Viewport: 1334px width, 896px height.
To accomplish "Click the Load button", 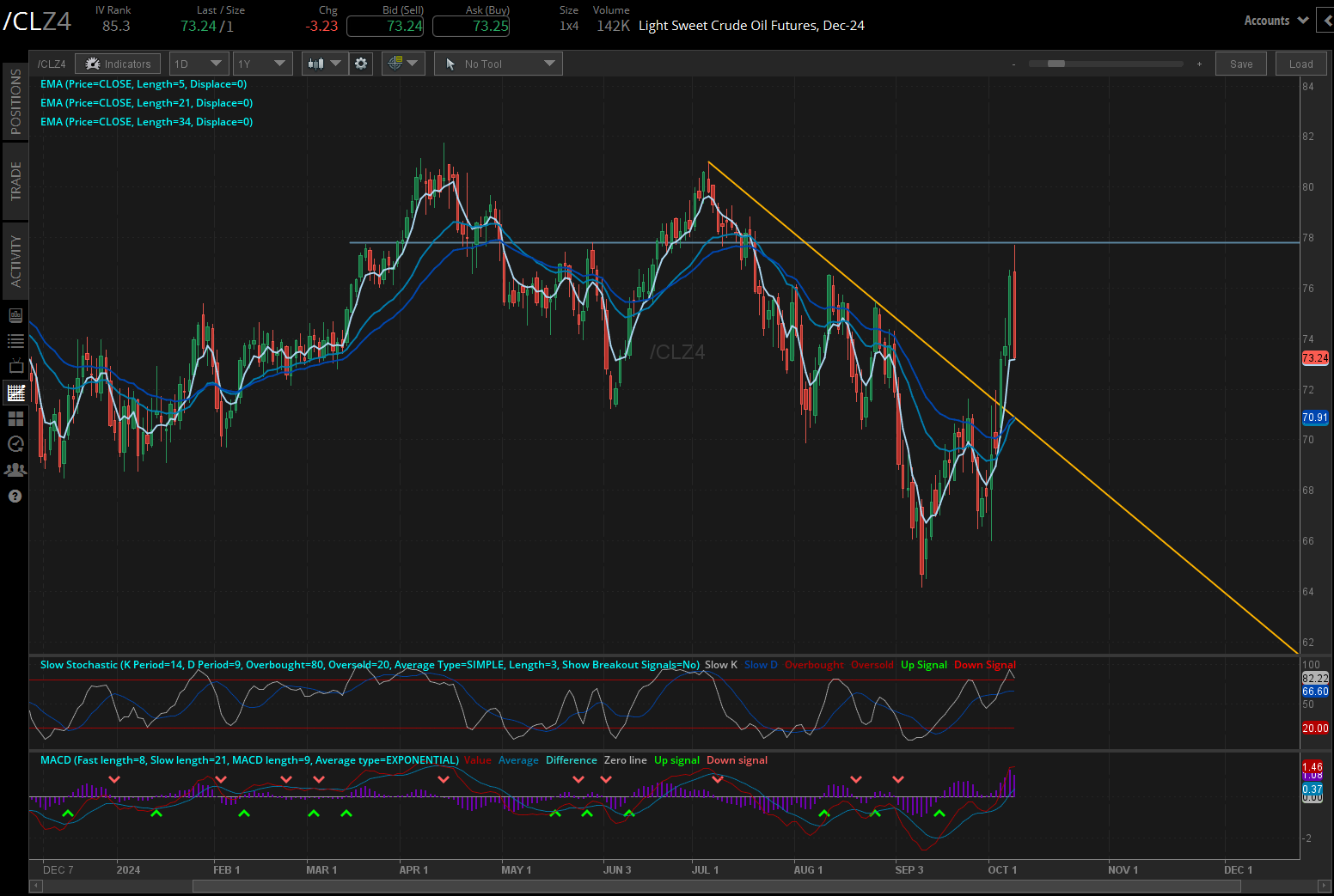I will [x=1300, y=63].
